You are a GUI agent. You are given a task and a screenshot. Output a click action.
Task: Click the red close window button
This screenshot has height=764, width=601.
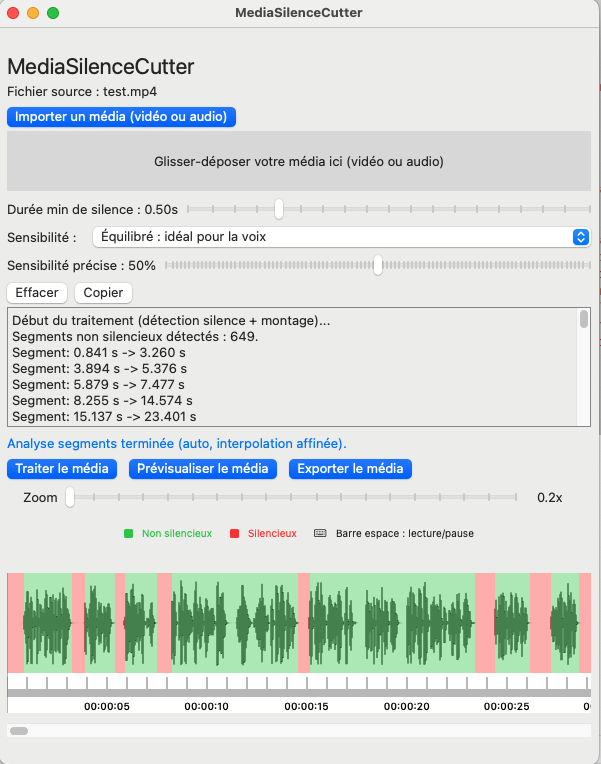point(13,13)
